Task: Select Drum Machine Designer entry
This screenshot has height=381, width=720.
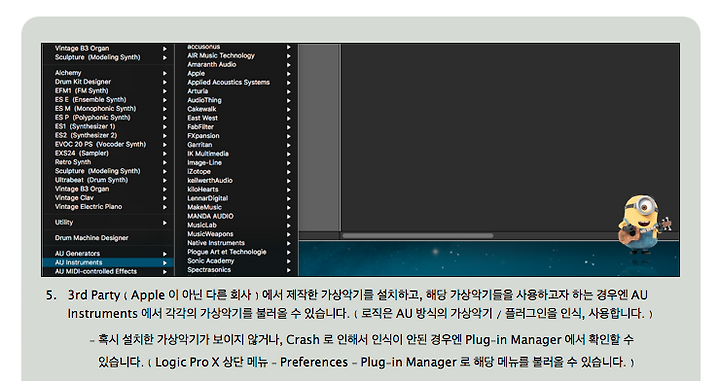Action: (x=108, y=238)
